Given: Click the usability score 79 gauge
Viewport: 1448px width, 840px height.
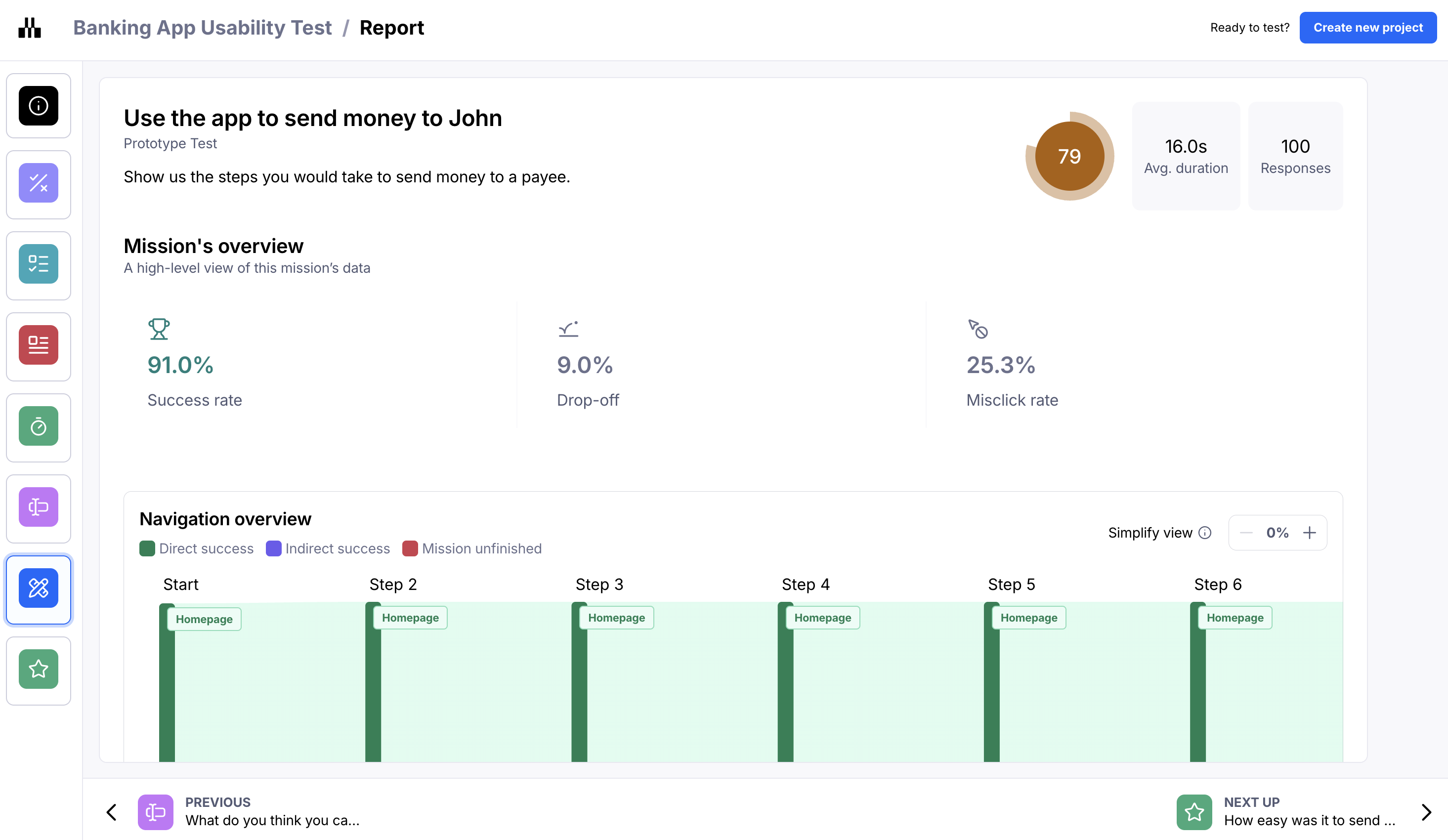Looking at the screenshot, I should point(1069,156).
